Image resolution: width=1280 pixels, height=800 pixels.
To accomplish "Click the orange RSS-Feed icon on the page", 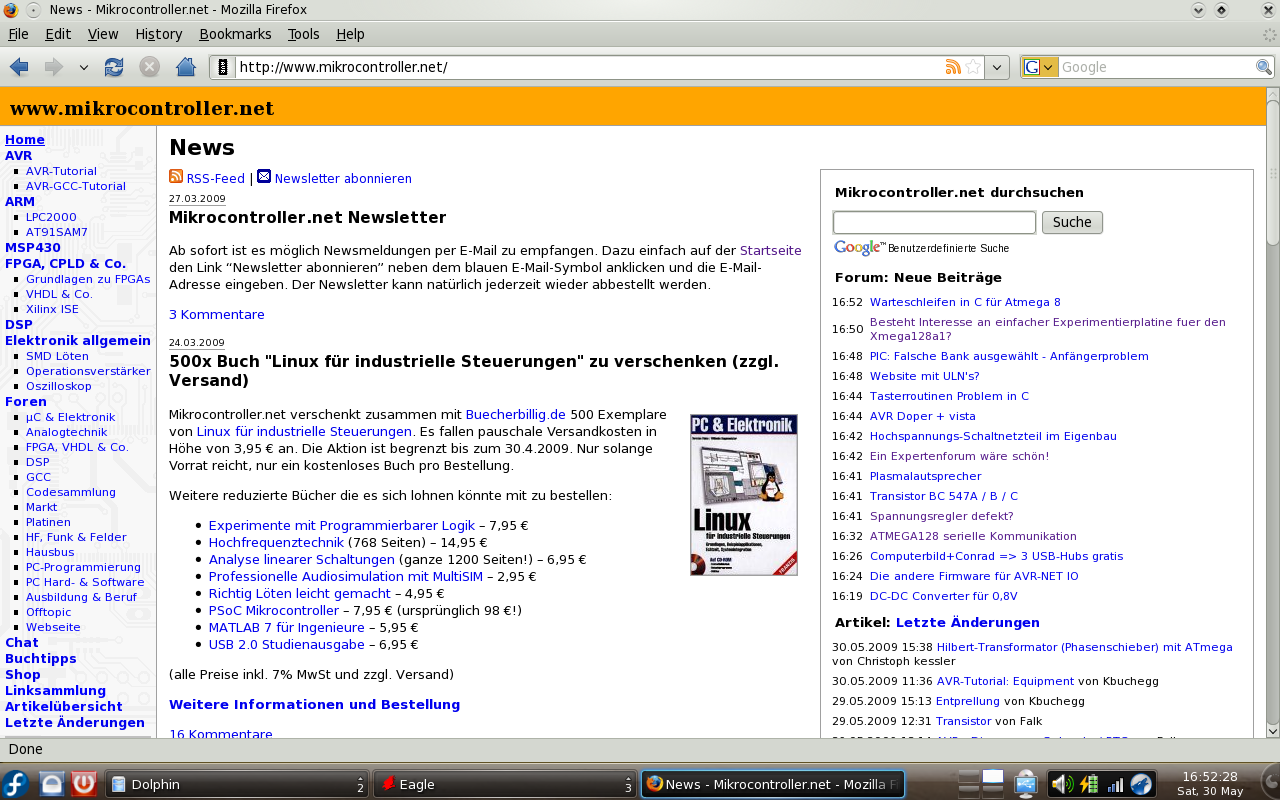I will tap(176, 177).
